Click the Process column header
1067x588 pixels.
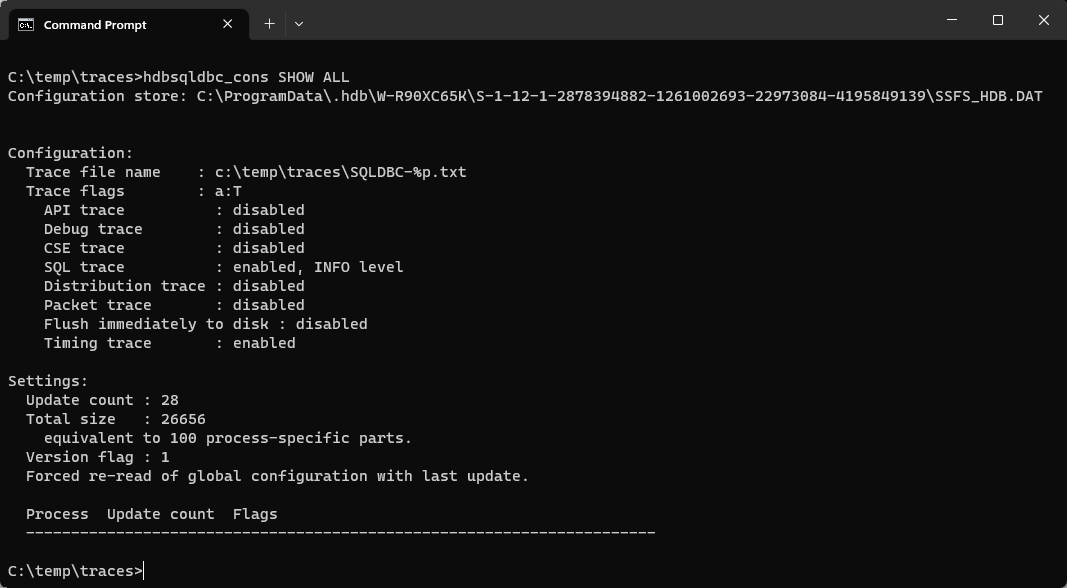pyautogui.click(x=57, y=514)
